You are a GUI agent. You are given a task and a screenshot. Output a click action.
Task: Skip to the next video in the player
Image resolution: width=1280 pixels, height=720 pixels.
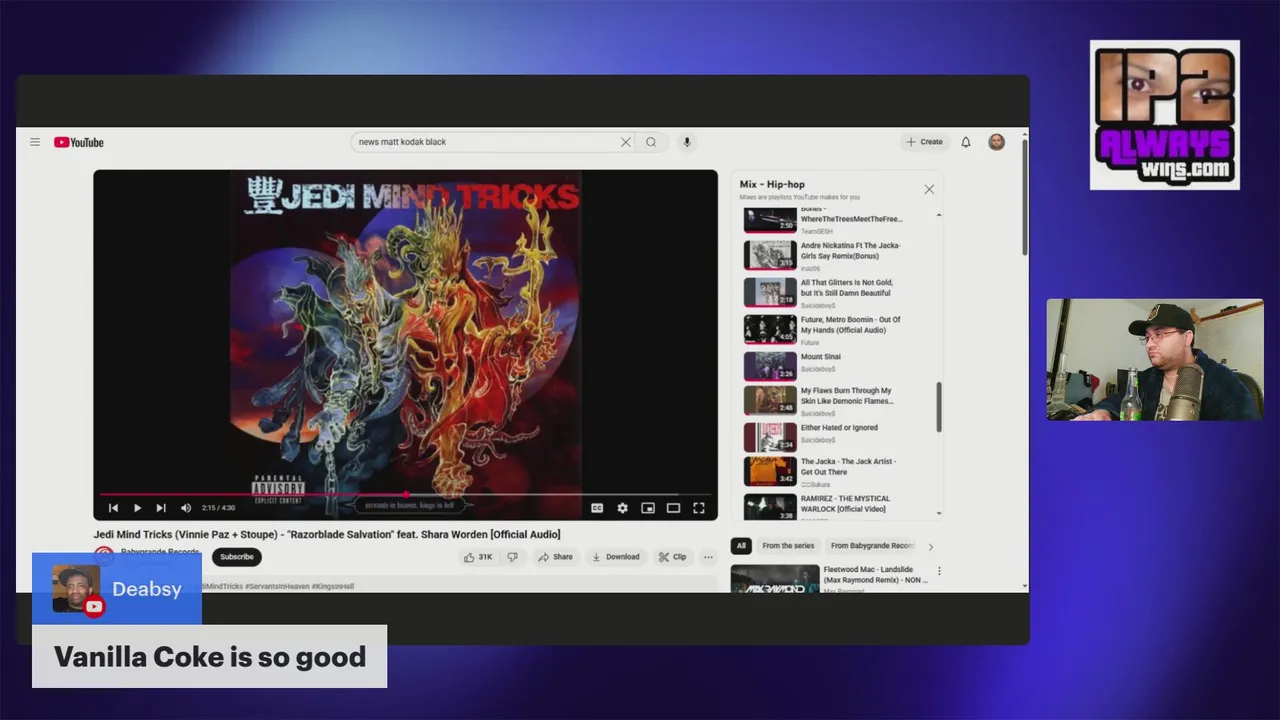click(161, 508)
